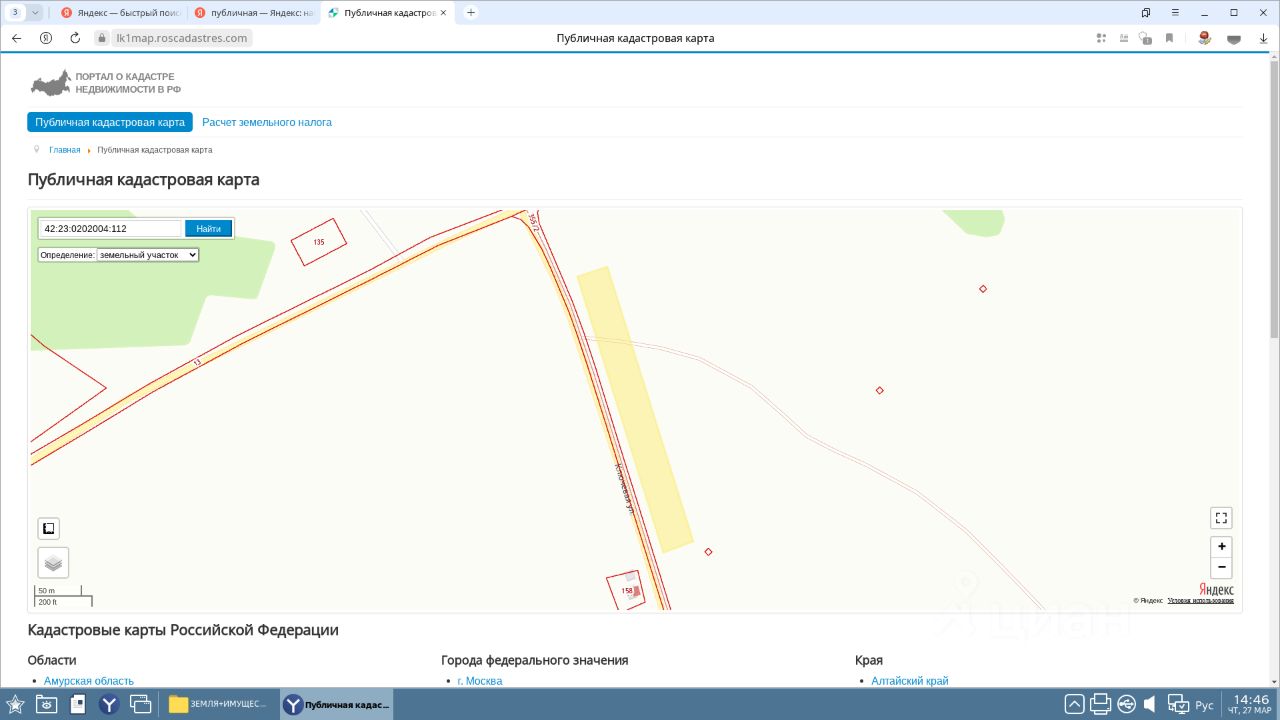
Task: Open a new browser tab with plus
Action: click(x=471, y=12)
